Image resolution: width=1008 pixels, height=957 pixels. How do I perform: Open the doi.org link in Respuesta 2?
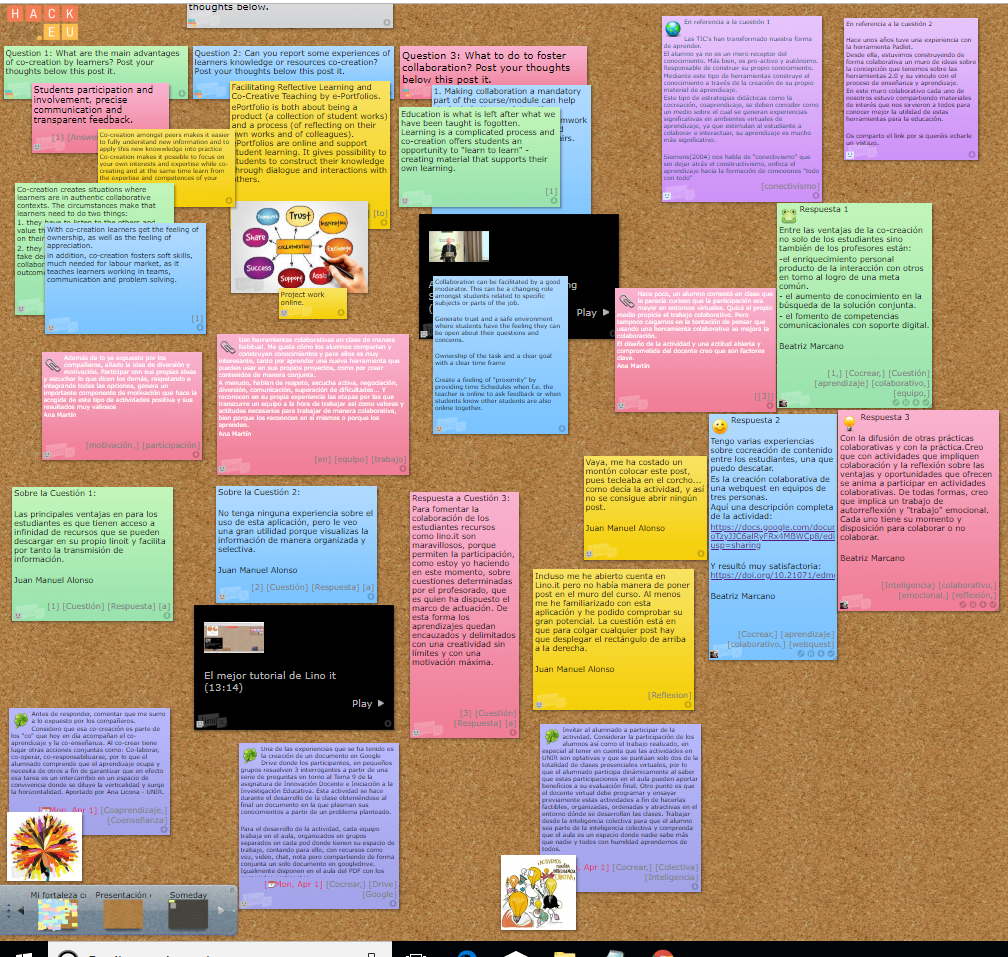click(771, 575)
